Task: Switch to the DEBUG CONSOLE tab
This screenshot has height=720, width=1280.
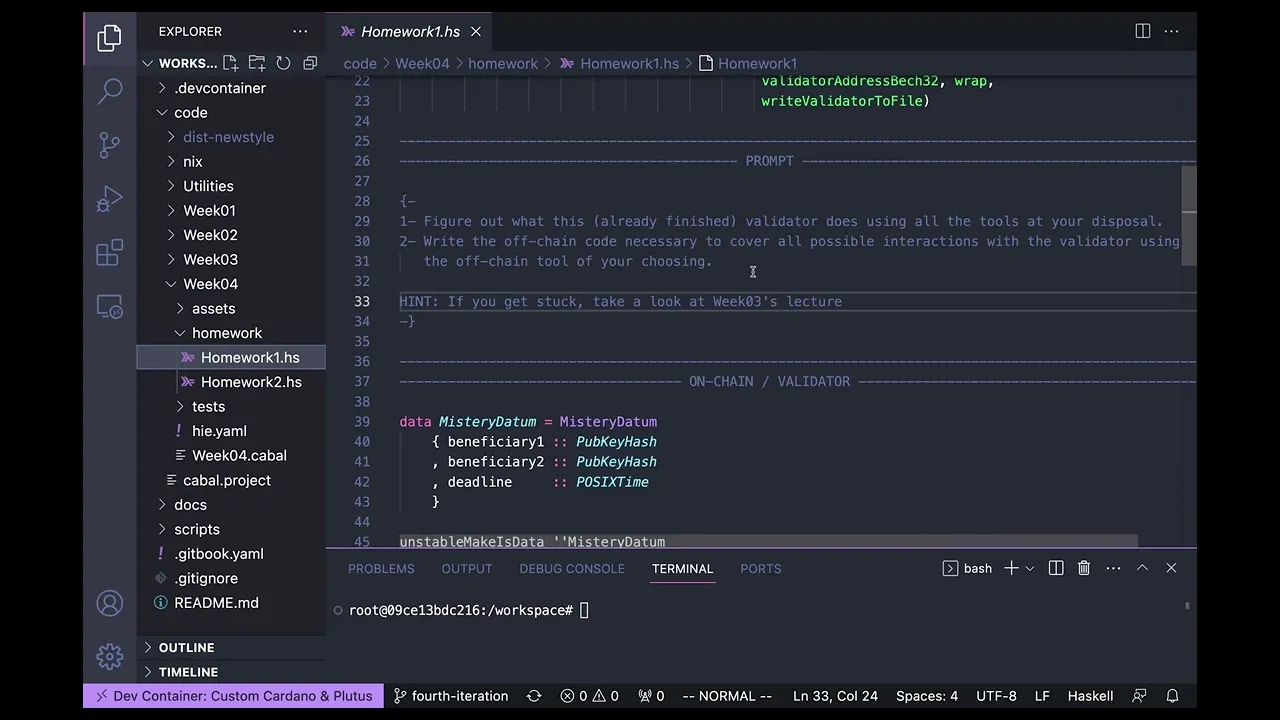Action: pos(571,568)
